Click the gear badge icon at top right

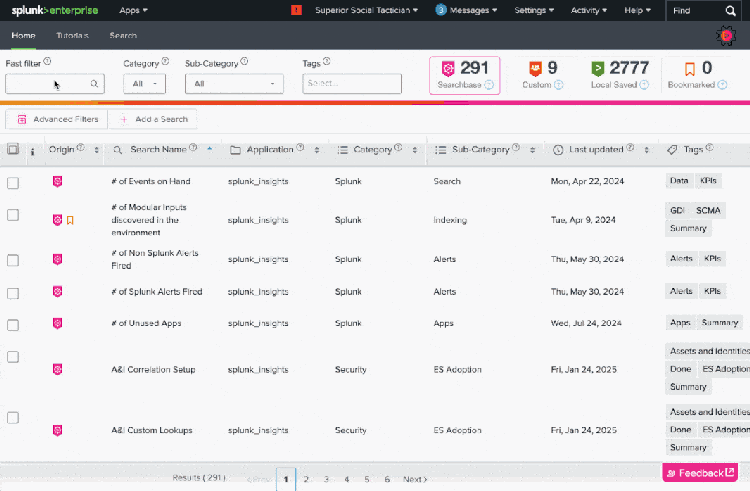(725, 35)
